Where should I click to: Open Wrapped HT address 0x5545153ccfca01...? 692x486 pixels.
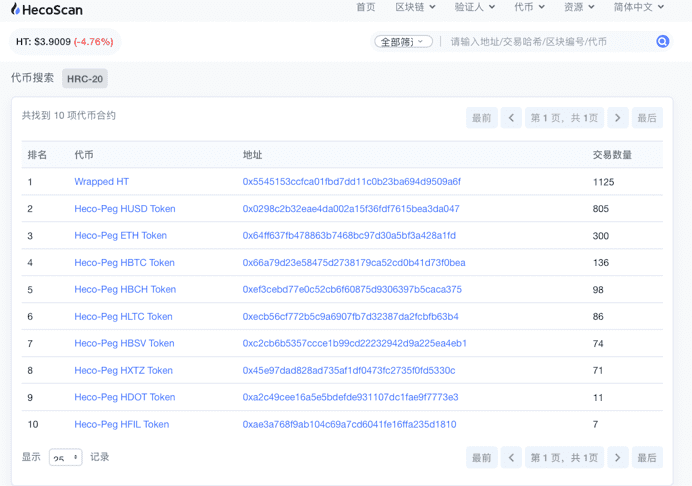tap(352, 181)
